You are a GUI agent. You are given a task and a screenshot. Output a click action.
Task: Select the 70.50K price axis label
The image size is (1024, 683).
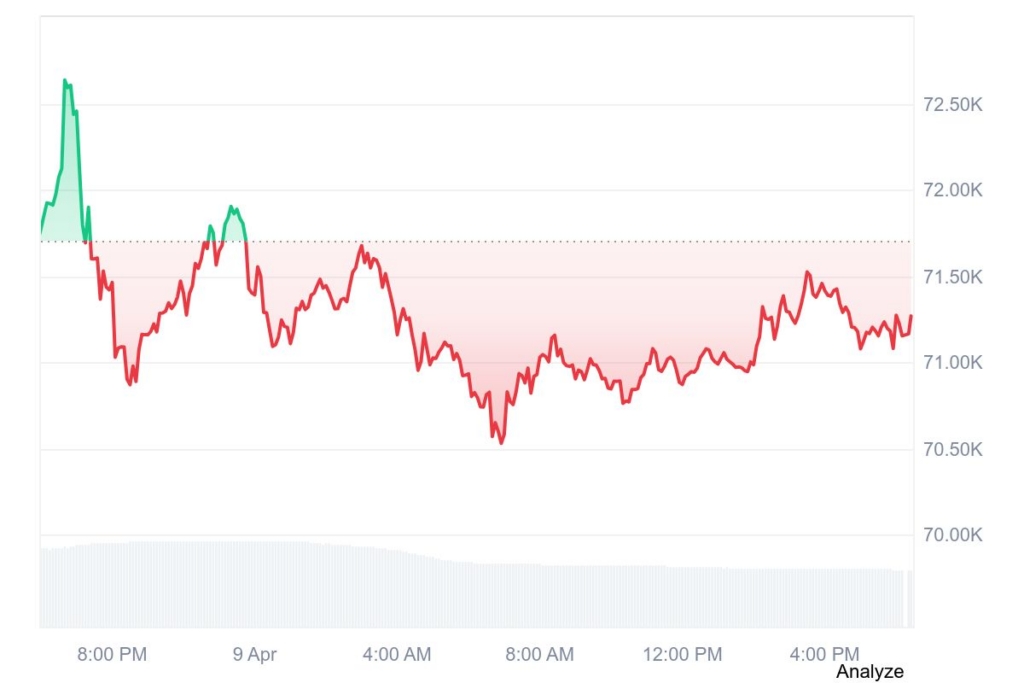click(952, 449)
